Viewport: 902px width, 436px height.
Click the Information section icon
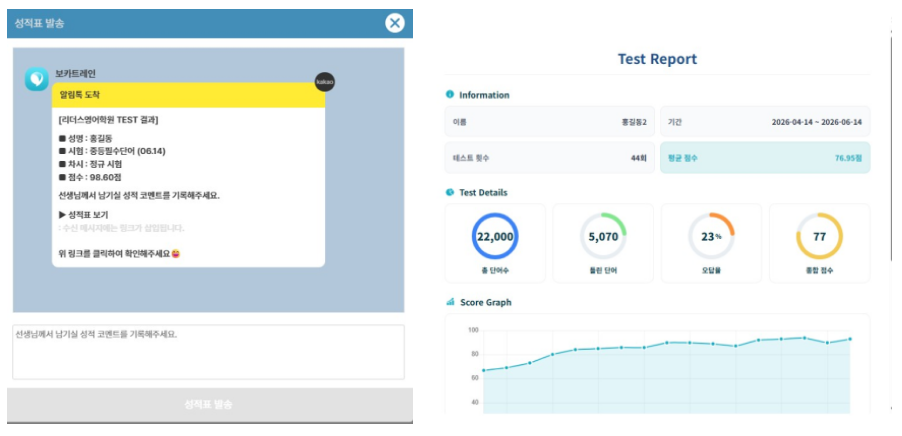point(450,94)
